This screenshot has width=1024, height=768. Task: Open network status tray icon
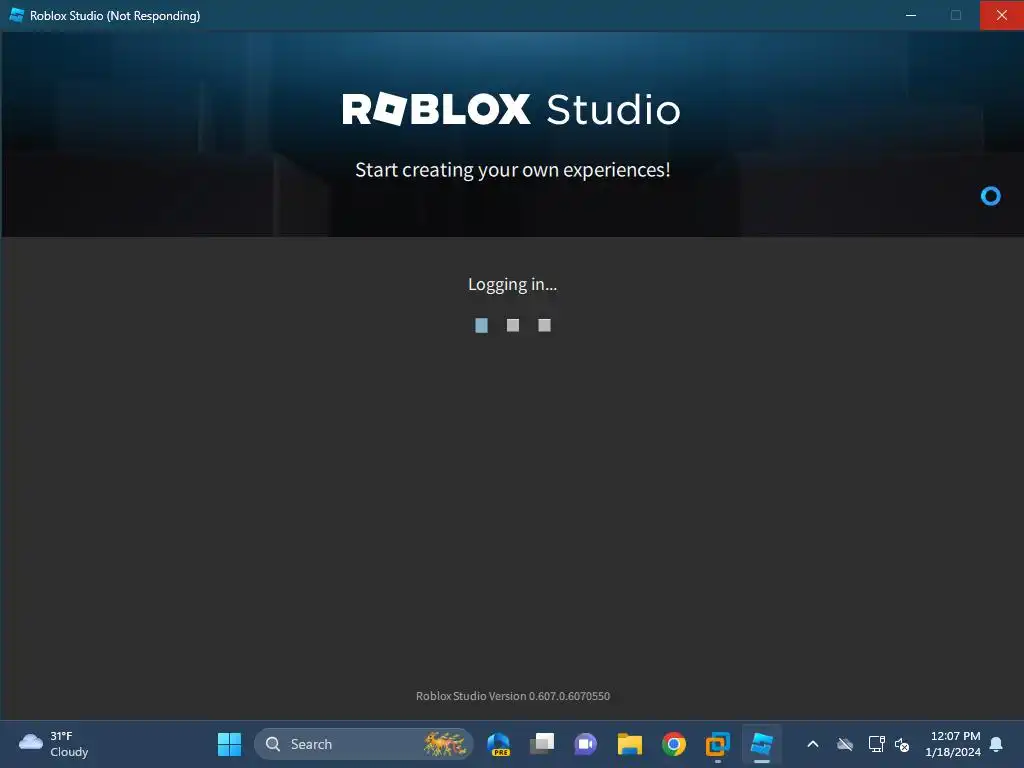[876, 744]
